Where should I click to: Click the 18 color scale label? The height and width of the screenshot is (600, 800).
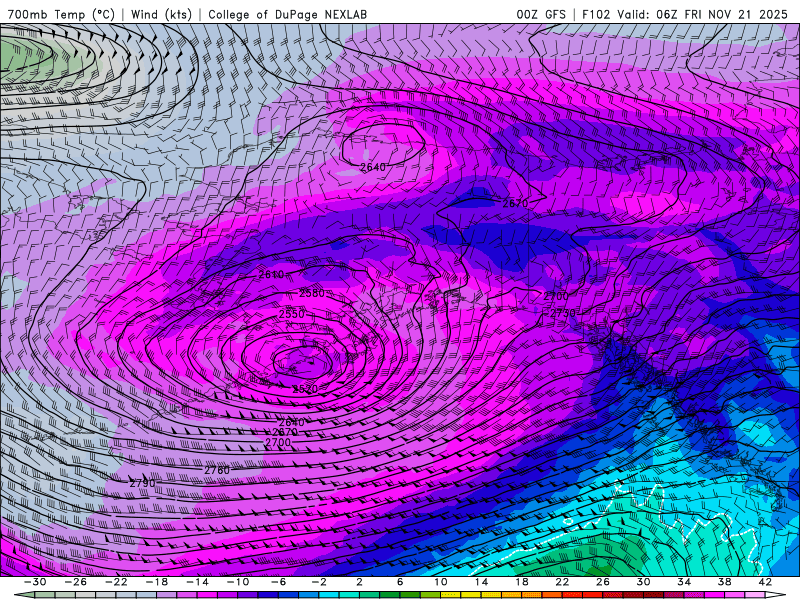pyautogui.click(x=521, y=582)
